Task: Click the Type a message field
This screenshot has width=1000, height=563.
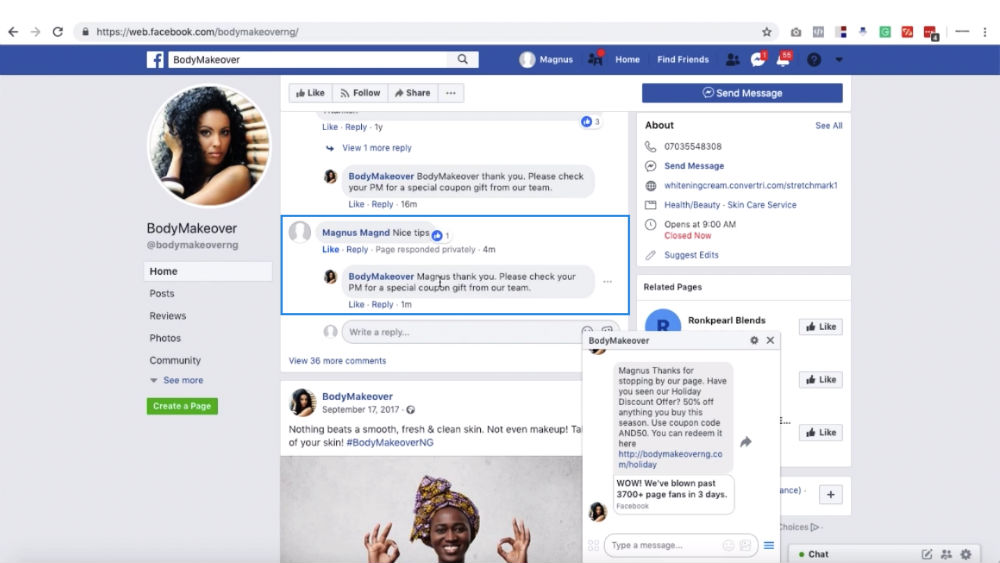Action: point(663,545)
